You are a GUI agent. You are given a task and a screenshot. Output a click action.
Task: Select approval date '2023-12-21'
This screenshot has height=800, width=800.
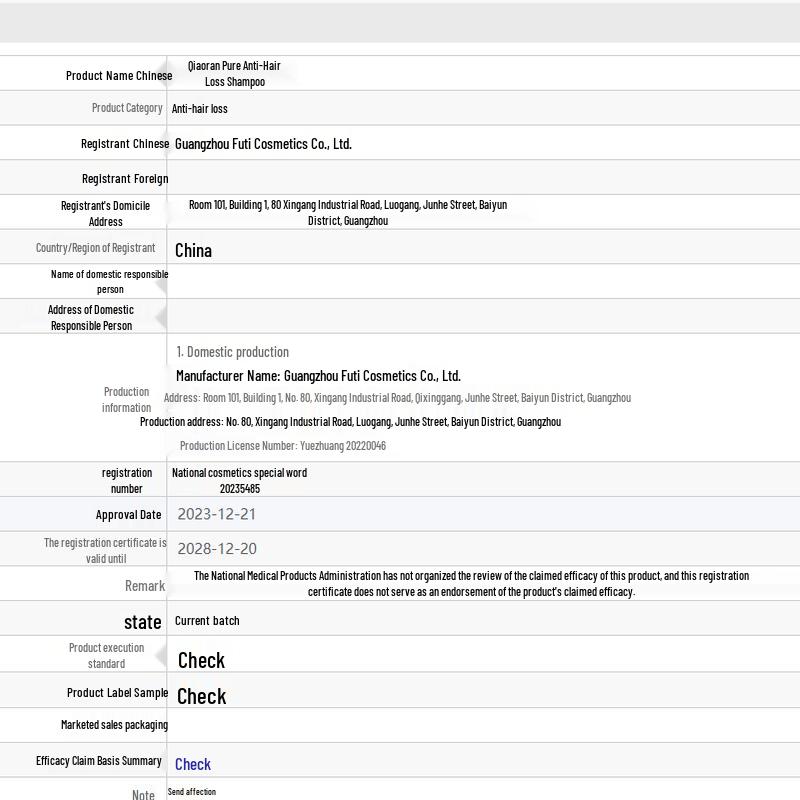pos(216,514)
